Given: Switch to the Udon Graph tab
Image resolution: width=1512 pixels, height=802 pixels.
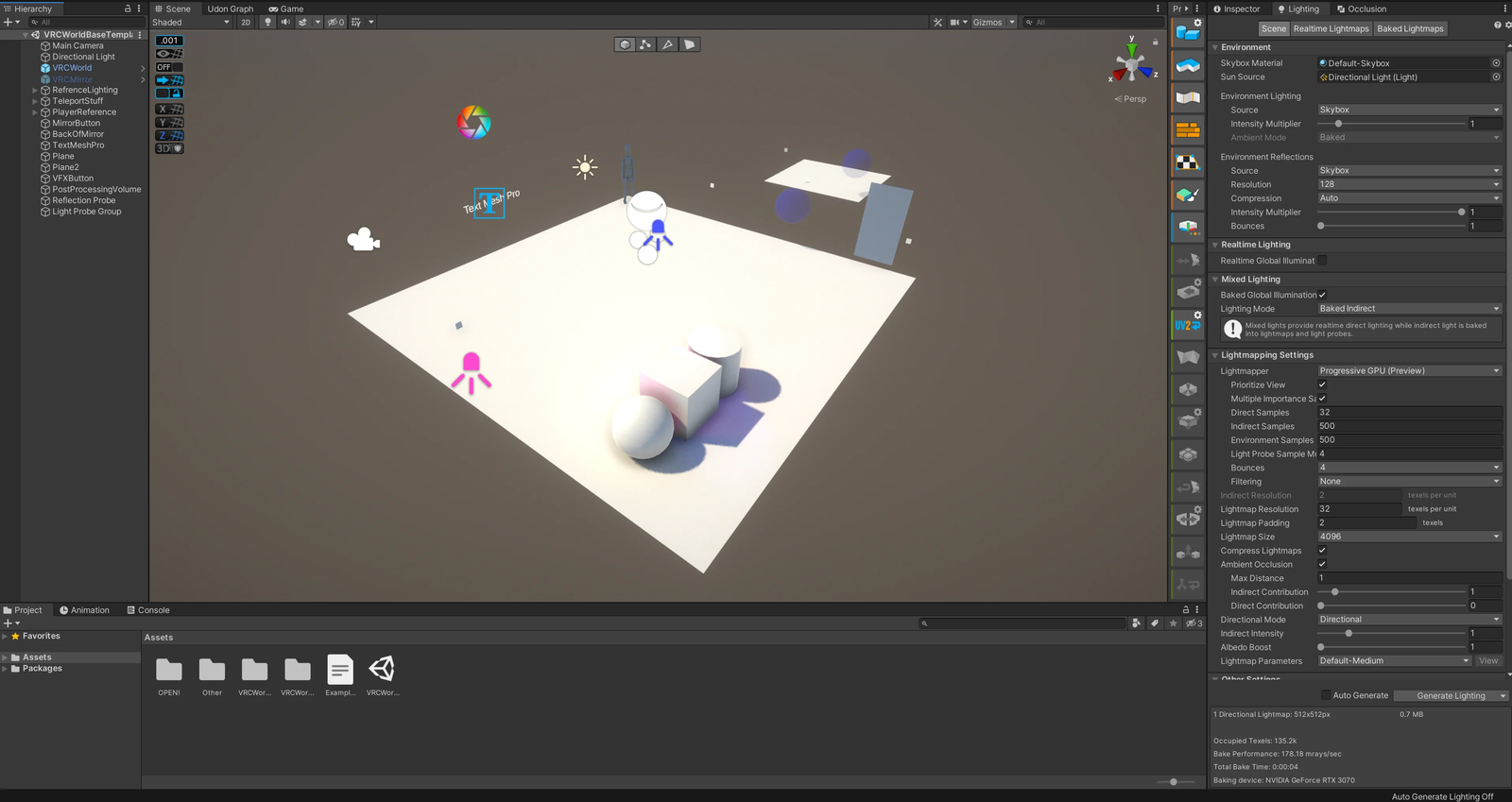Looking at the screenshot, I should point(230,9).
